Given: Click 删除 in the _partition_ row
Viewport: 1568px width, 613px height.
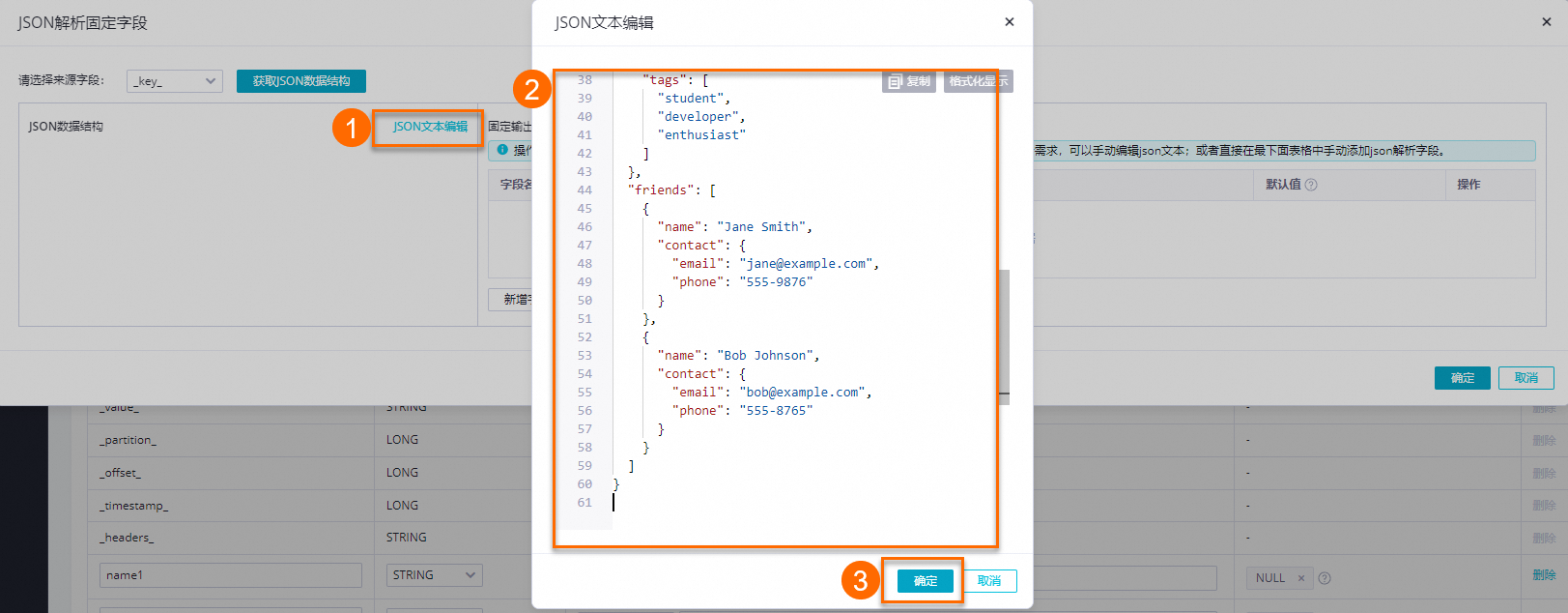Looking at the screenshot, I should 1544,440.
